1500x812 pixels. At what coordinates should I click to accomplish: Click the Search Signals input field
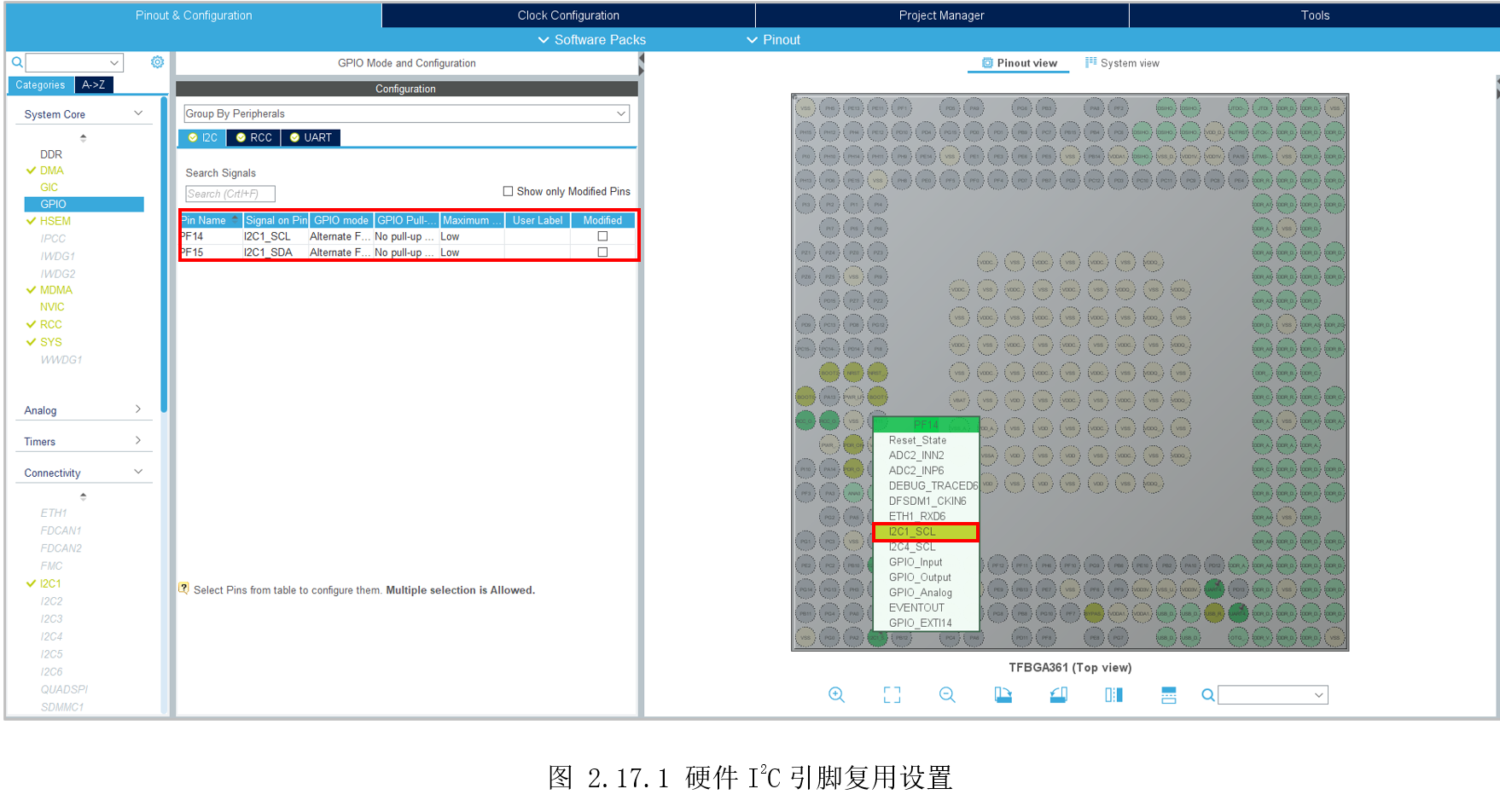click(230, 194)
